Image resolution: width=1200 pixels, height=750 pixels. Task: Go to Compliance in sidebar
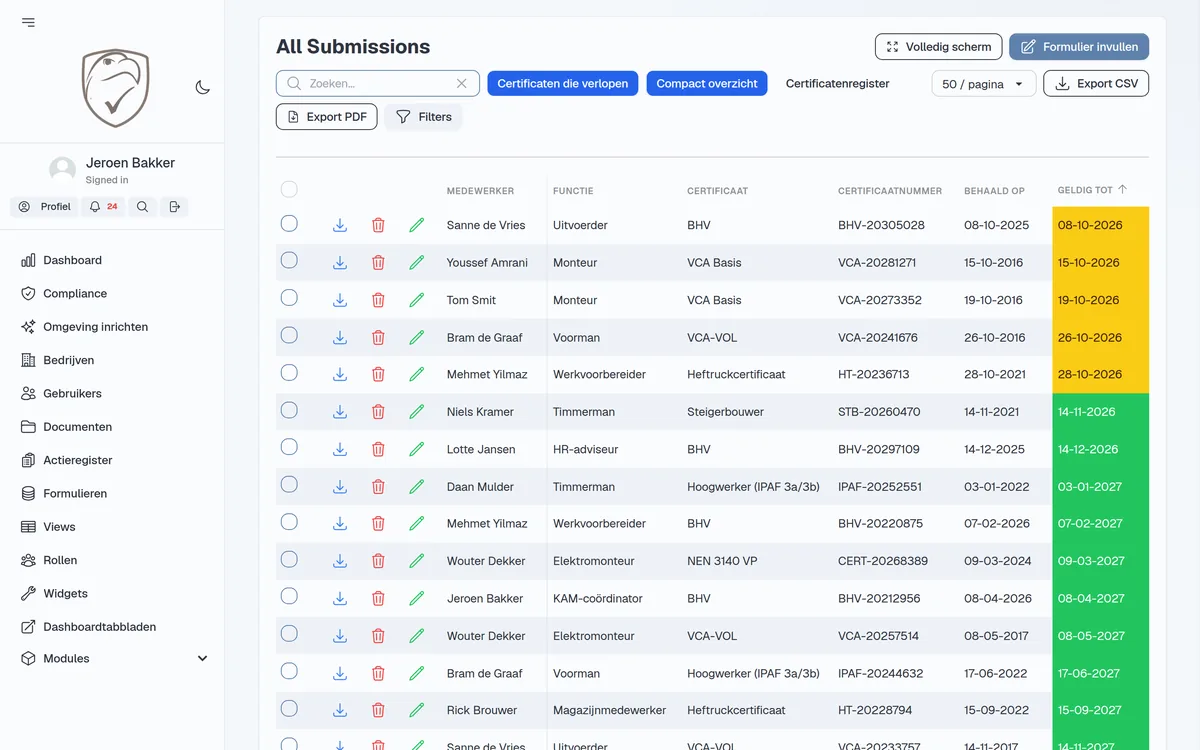75,294
